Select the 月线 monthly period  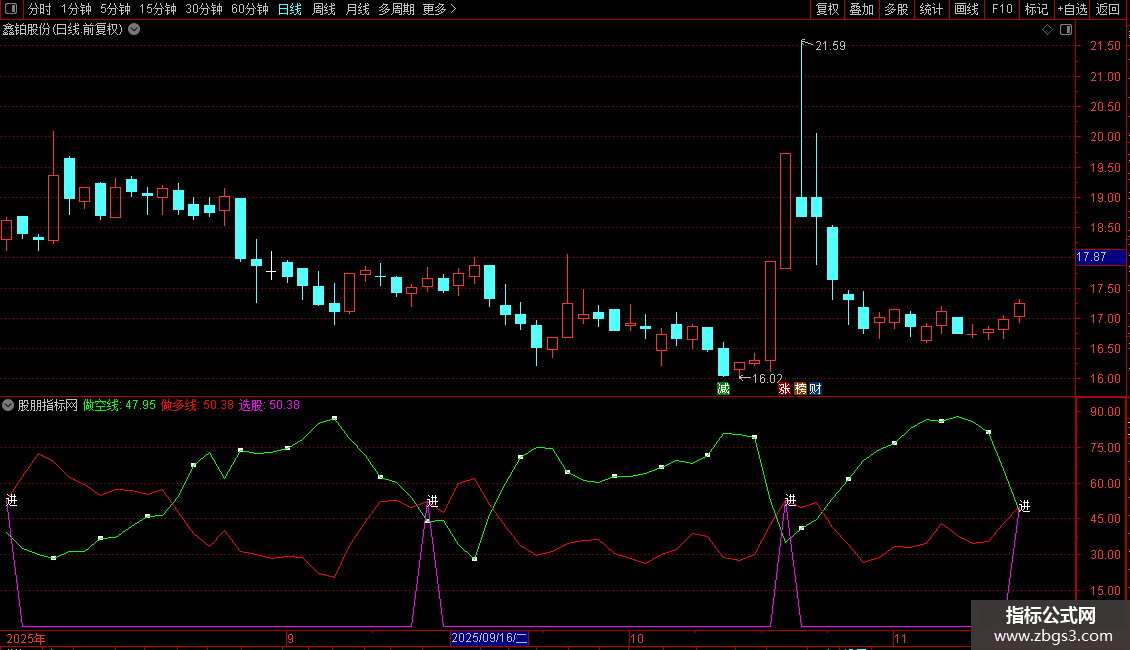[357, 9]
